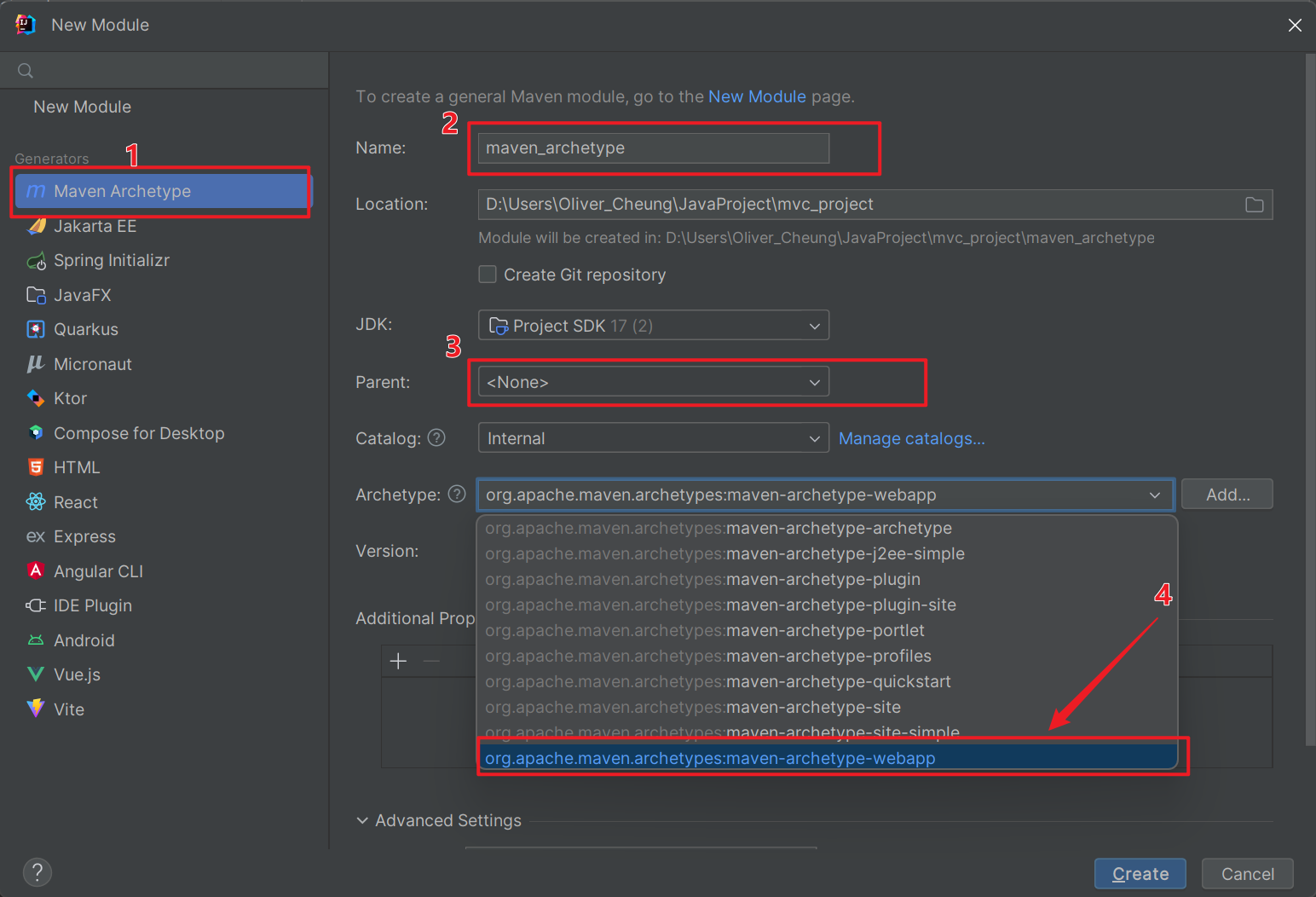
Task: Choose the Quarkus generator icon
Action: coord(36,329)
